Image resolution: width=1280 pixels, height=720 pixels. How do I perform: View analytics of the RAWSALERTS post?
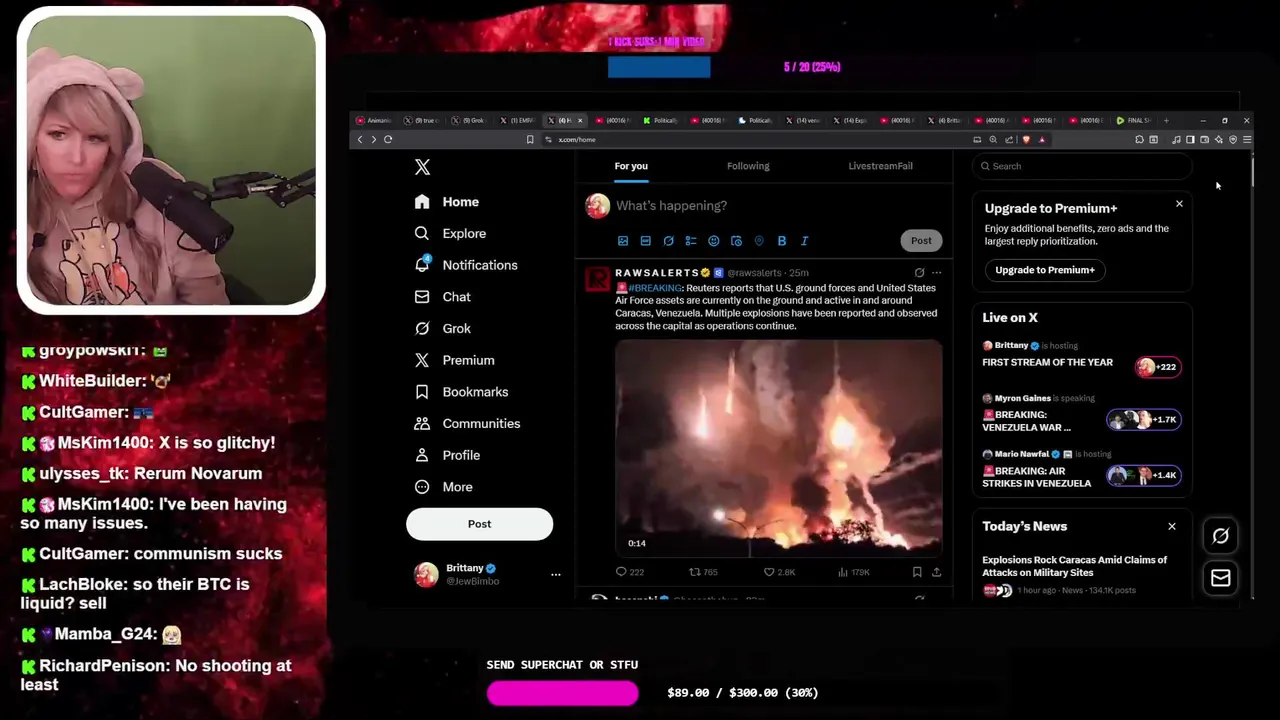tap(853, 572)
